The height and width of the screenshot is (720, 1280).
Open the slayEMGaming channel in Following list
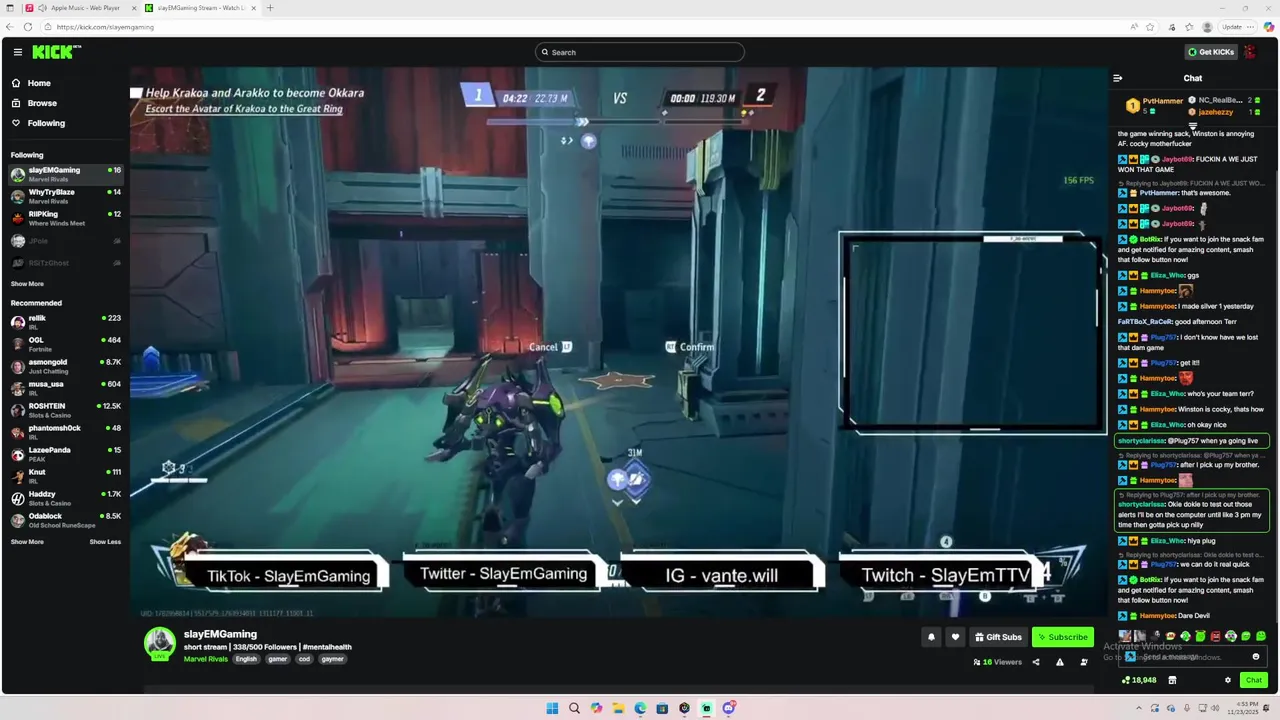click(x=65, y=174)
